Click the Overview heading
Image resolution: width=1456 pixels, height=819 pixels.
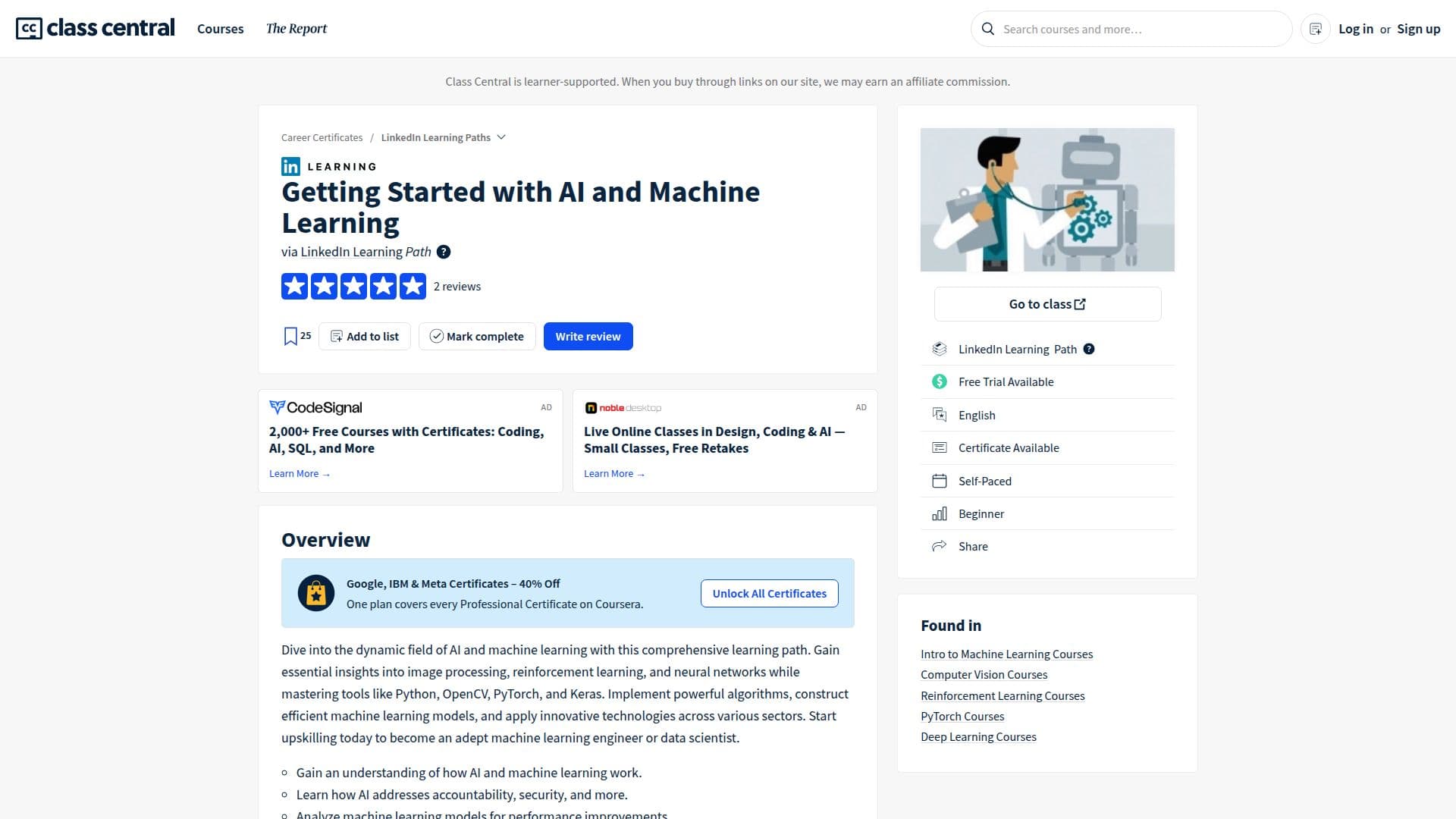[x=325, y=540]
